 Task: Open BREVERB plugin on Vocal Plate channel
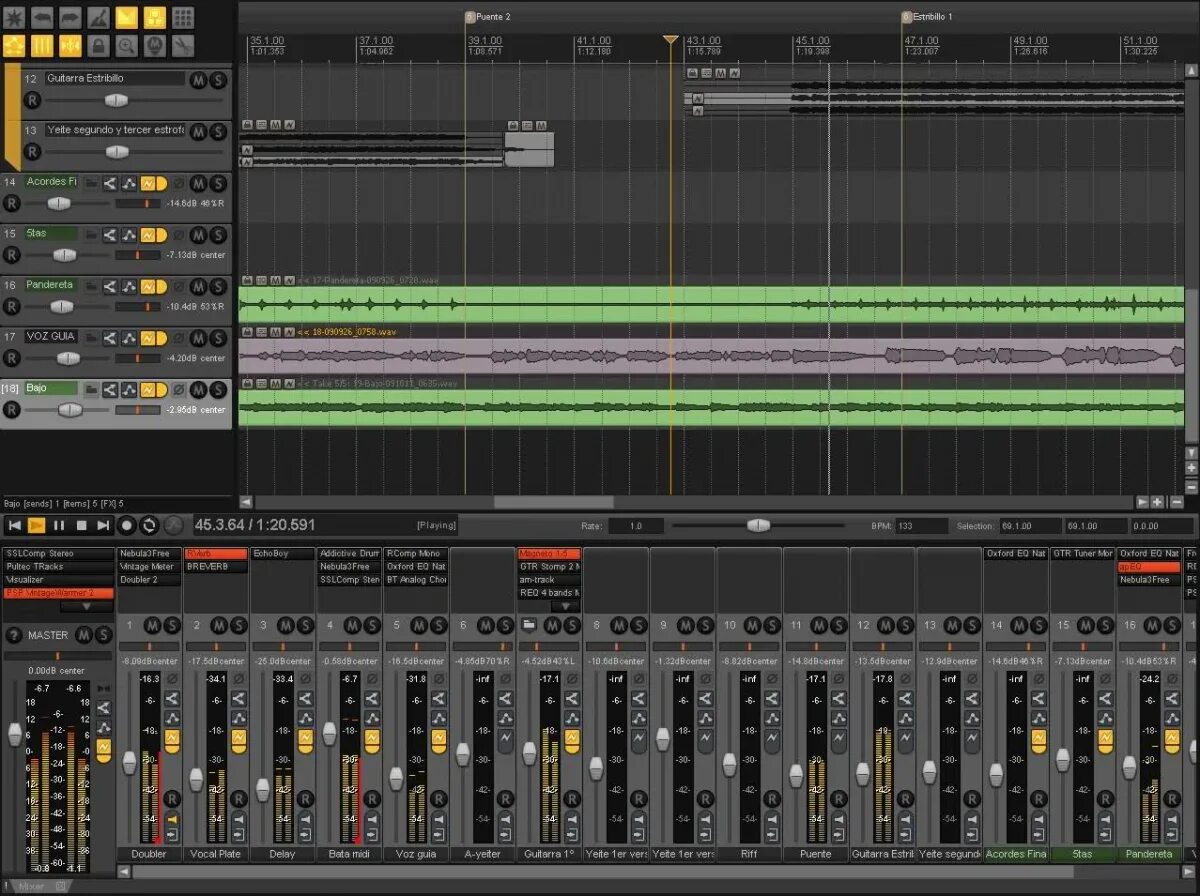pos(216,566)
